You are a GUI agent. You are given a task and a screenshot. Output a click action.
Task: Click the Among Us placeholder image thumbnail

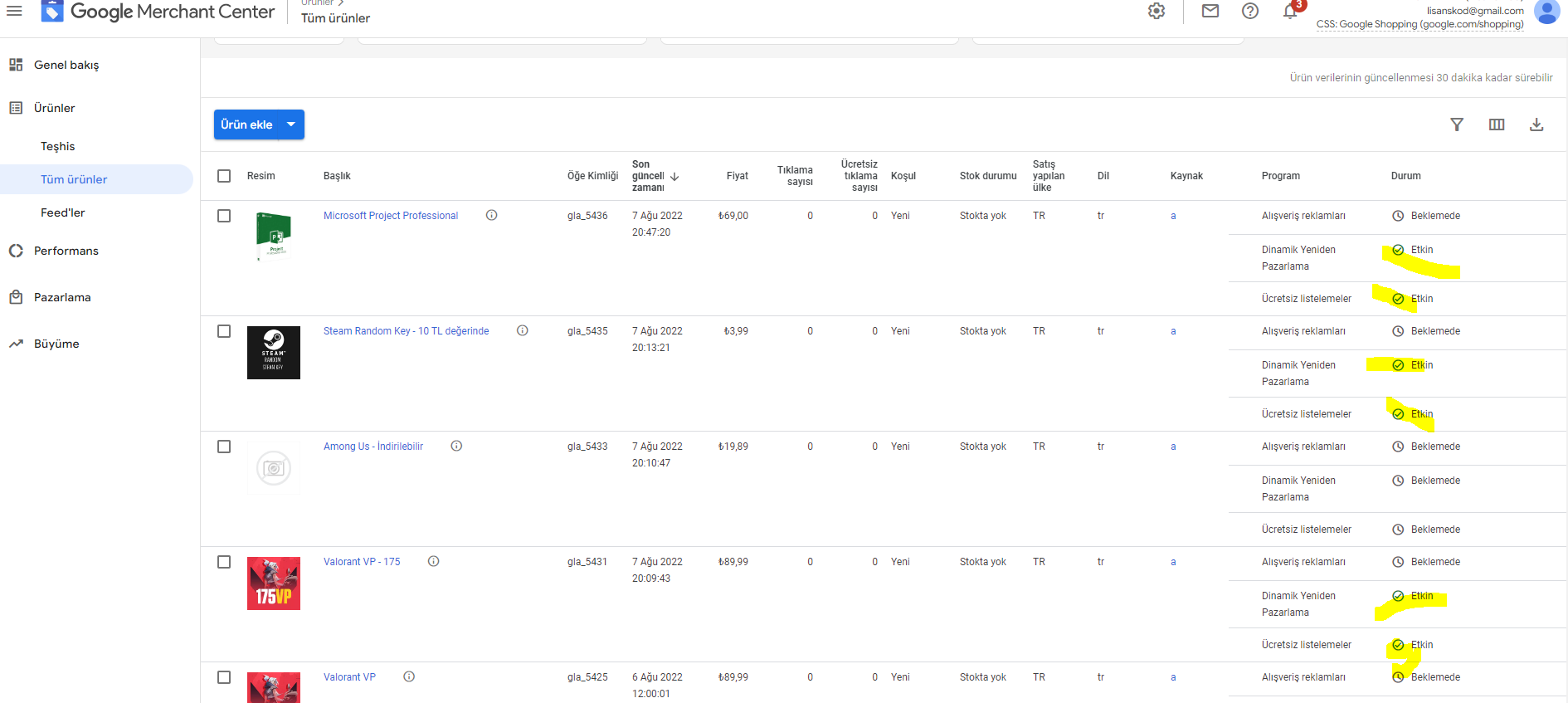pos(274,468)
